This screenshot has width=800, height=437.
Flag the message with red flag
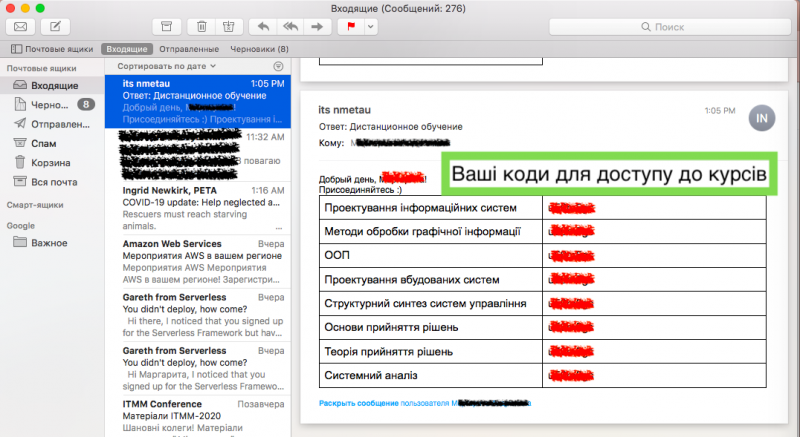(x=351, y=27)
